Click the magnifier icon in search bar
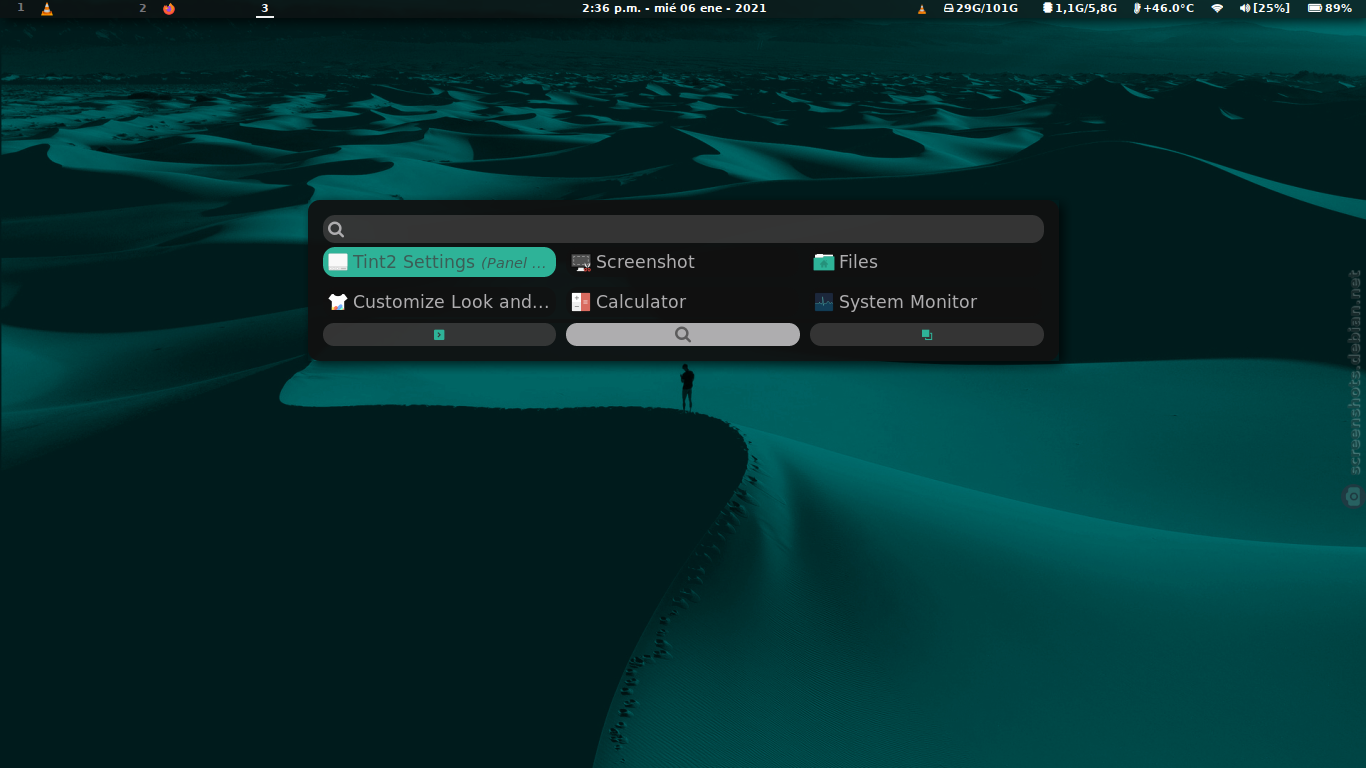This screenshot has height=768, width=1366. click(336, 229)
